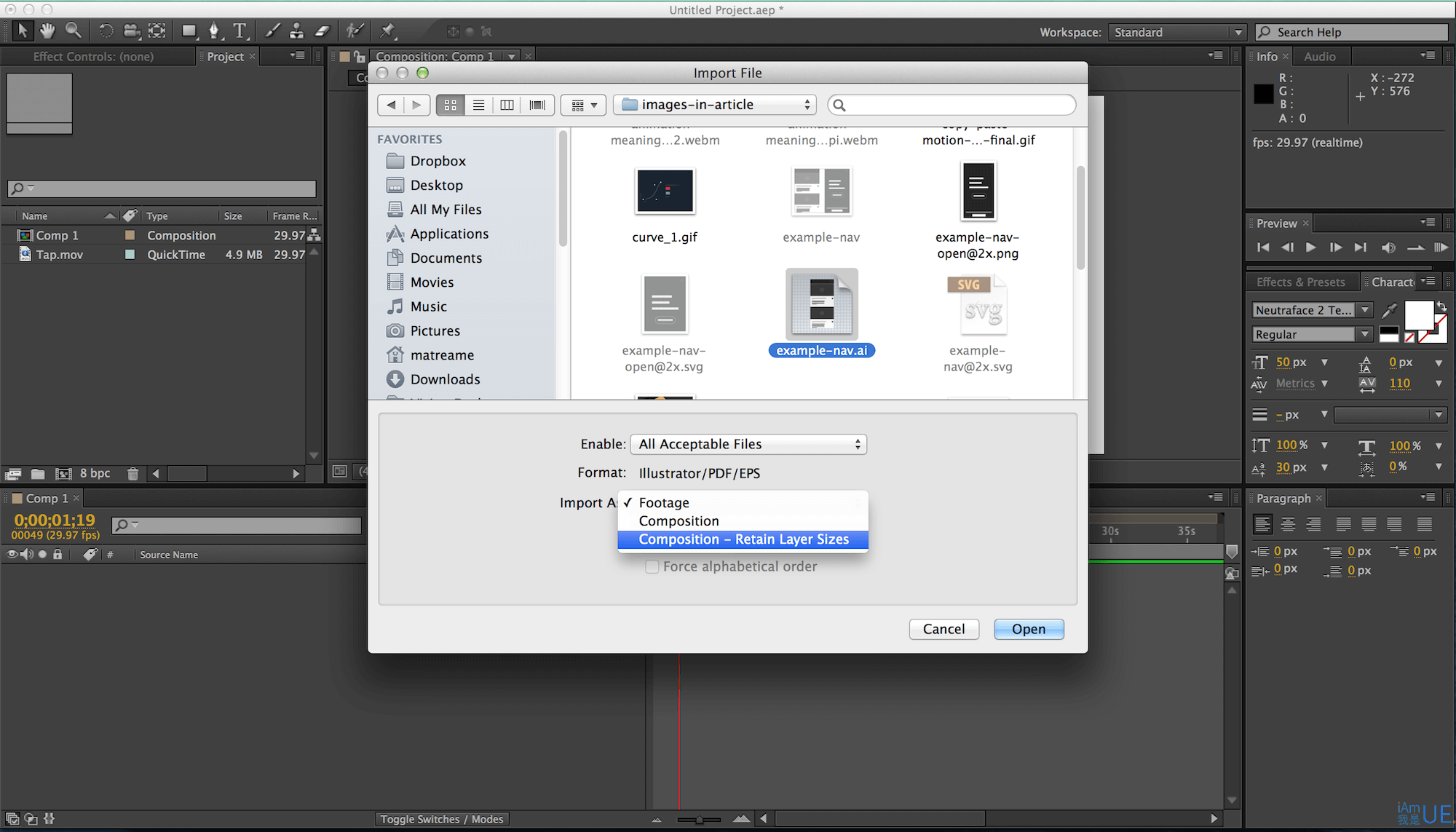Switch Import dialog to cover flow view
Viewport: 1456px width, 832px height.
537,105
